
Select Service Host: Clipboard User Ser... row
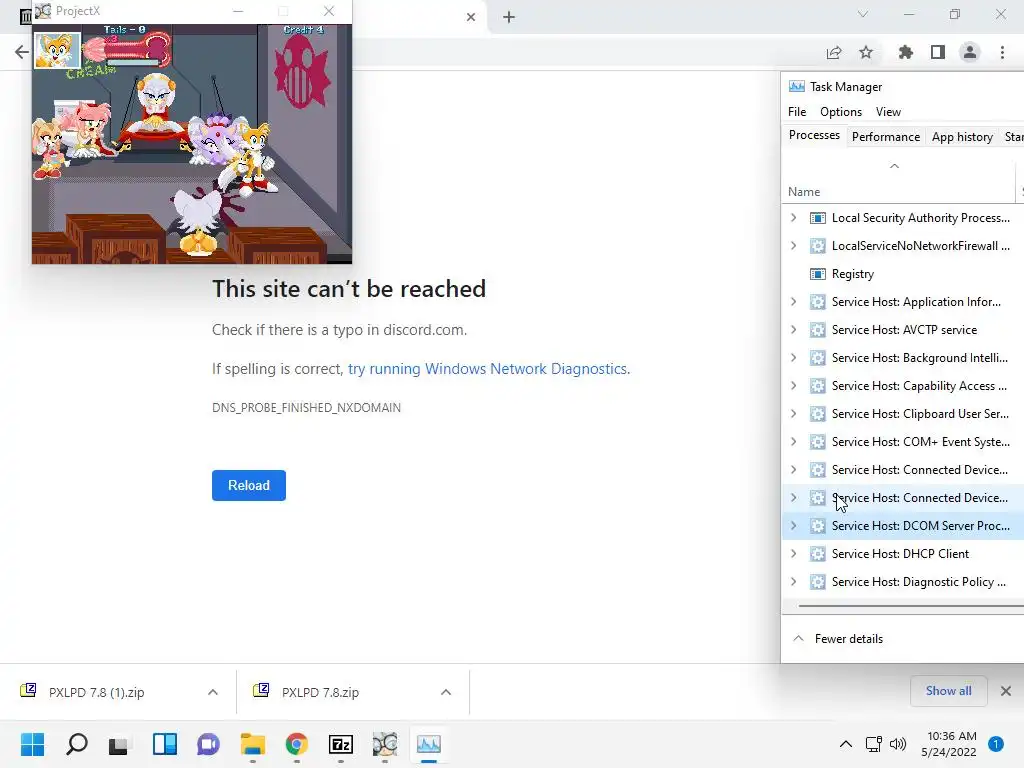[903, 414]
